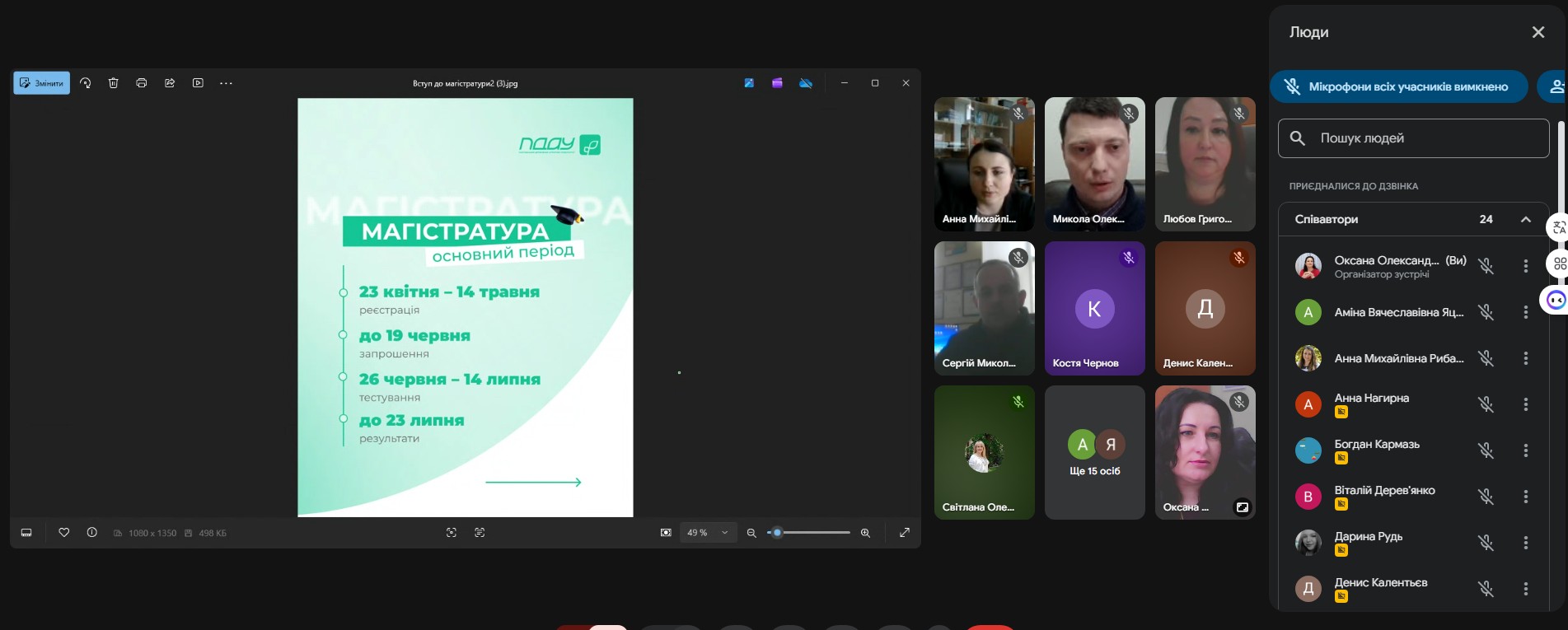
Task: Close the Люди side panel
Action: 1538,32
